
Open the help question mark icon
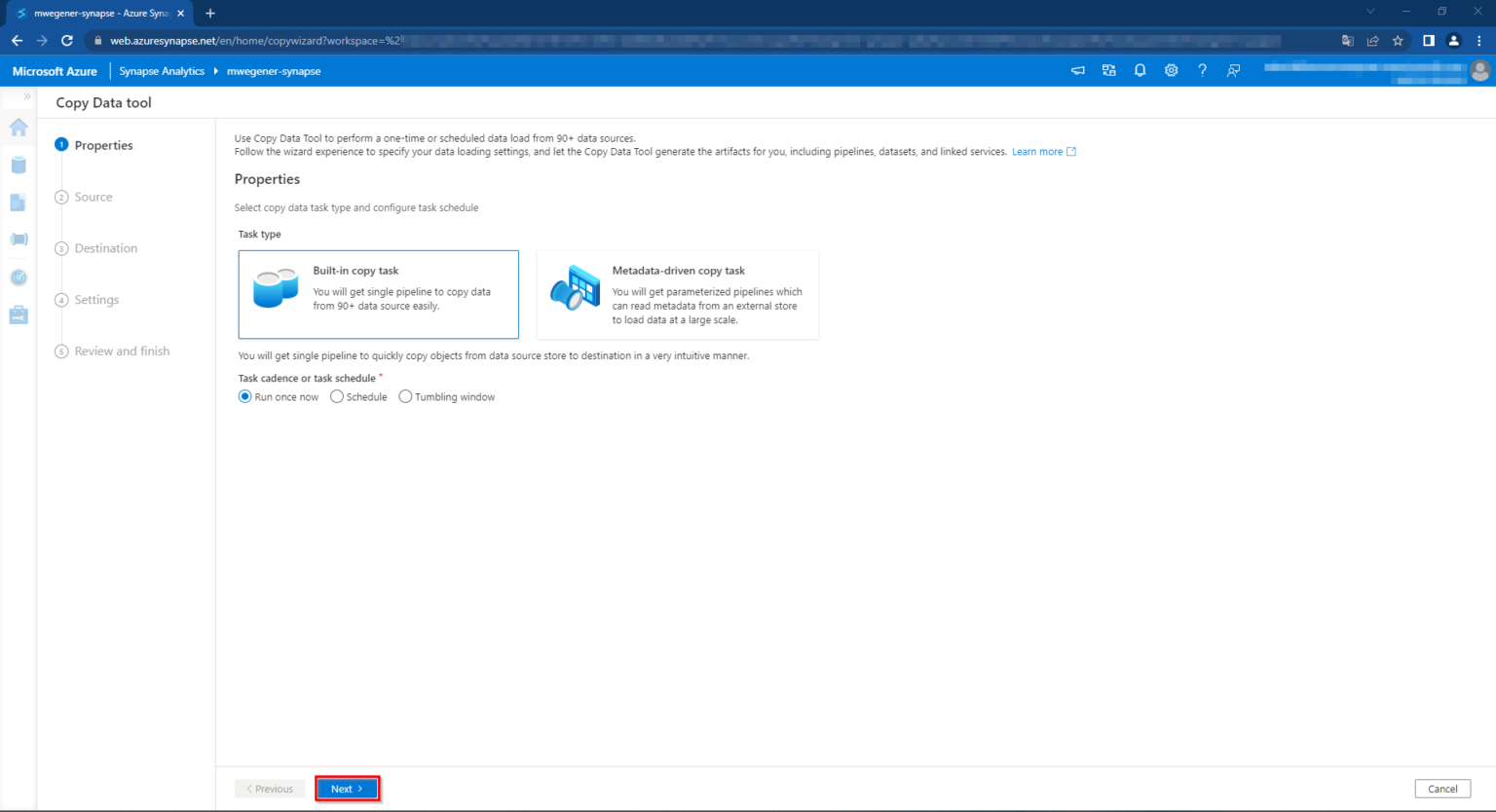1202,70
